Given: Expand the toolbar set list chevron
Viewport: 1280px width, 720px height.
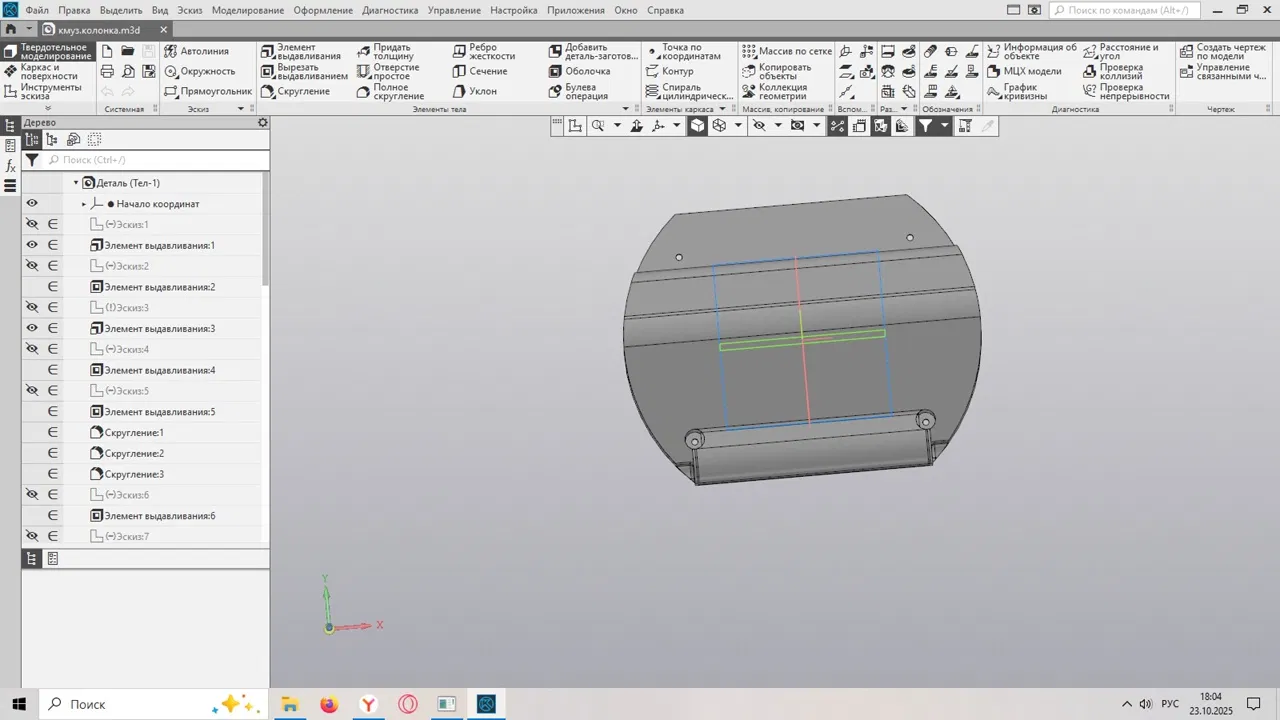Looking at the screenshot, I should click(x=47, y=109).
